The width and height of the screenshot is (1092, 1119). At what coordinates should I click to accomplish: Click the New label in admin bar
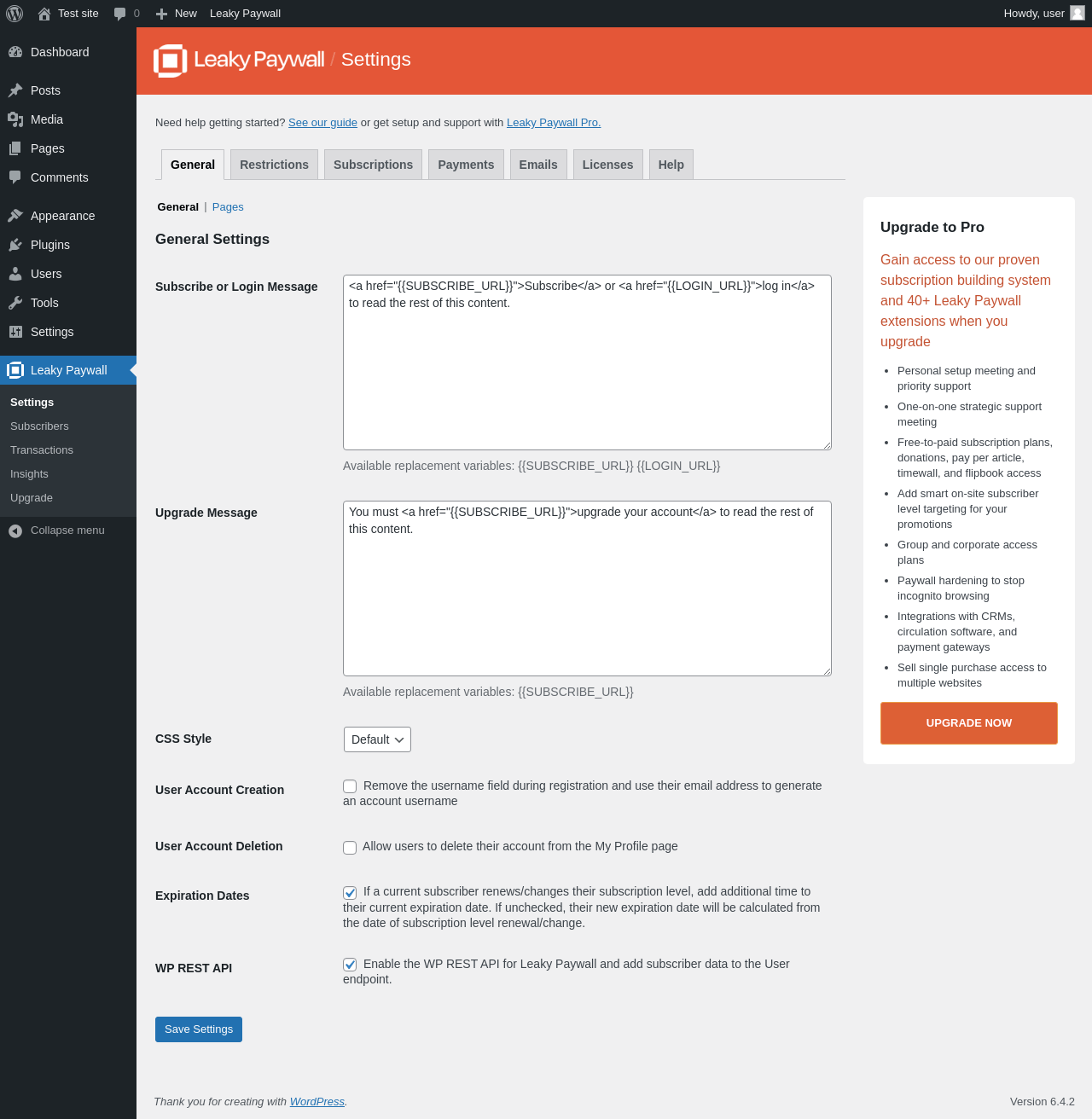(186, 14)
